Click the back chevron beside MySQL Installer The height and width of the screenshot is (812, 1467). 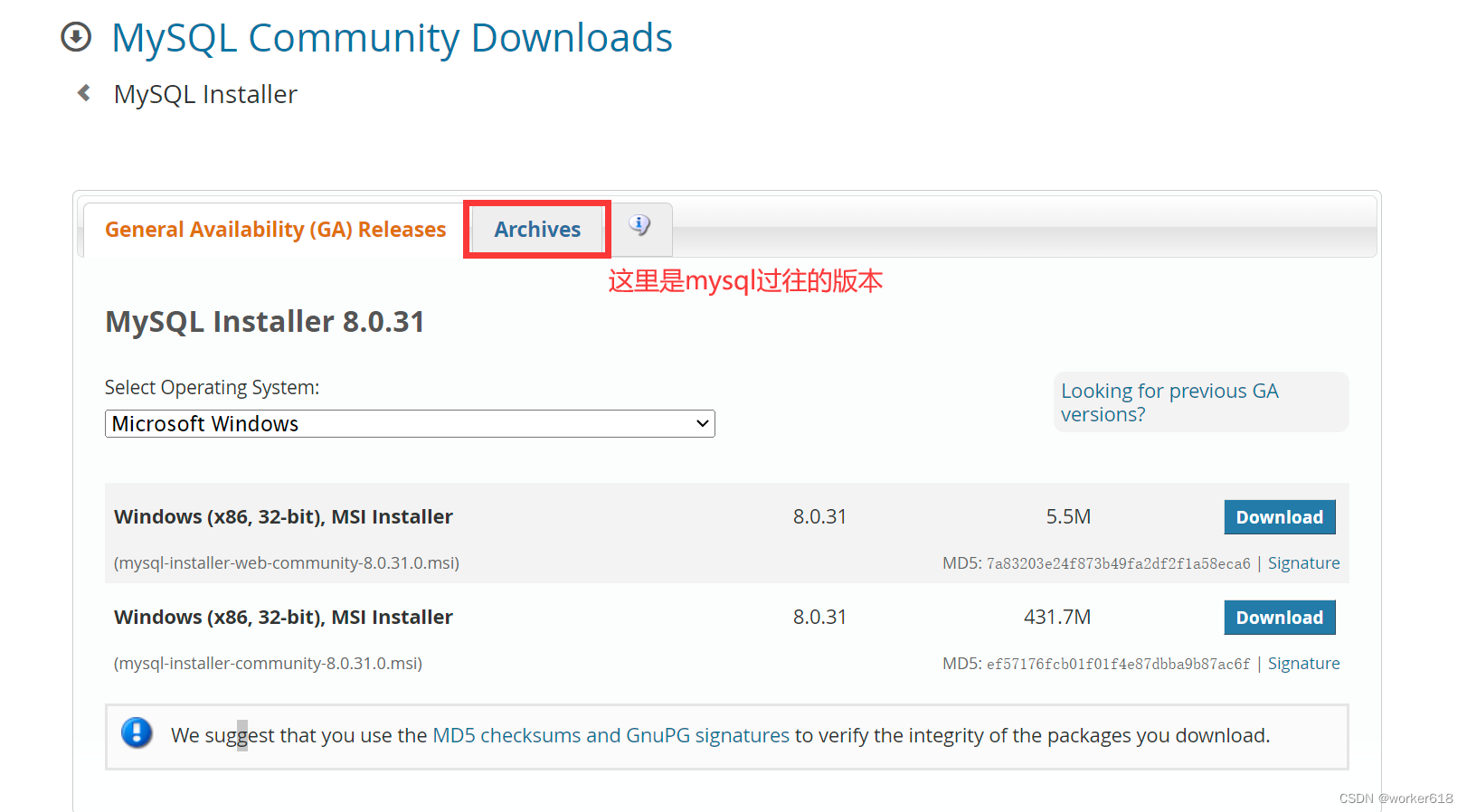tap(84, 92)
